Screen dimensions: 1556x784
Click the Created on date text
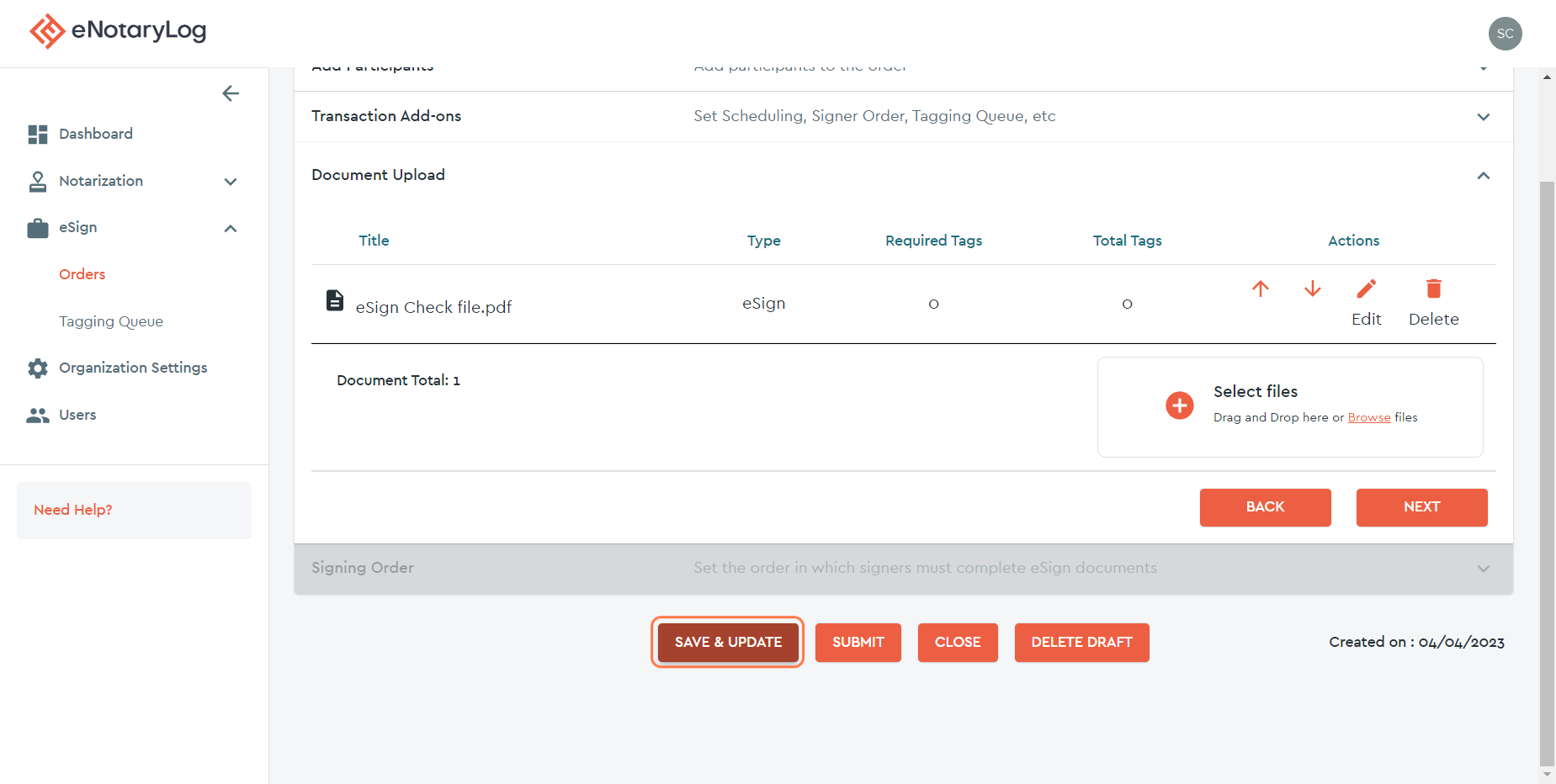pyautogui.click(x=1416, y=642)
